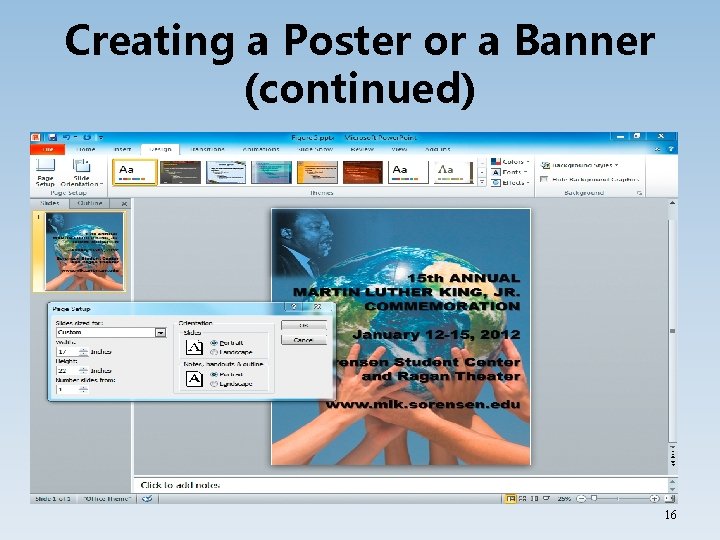Switch to the Slides pane tab
720x540 pixels.
50,203
